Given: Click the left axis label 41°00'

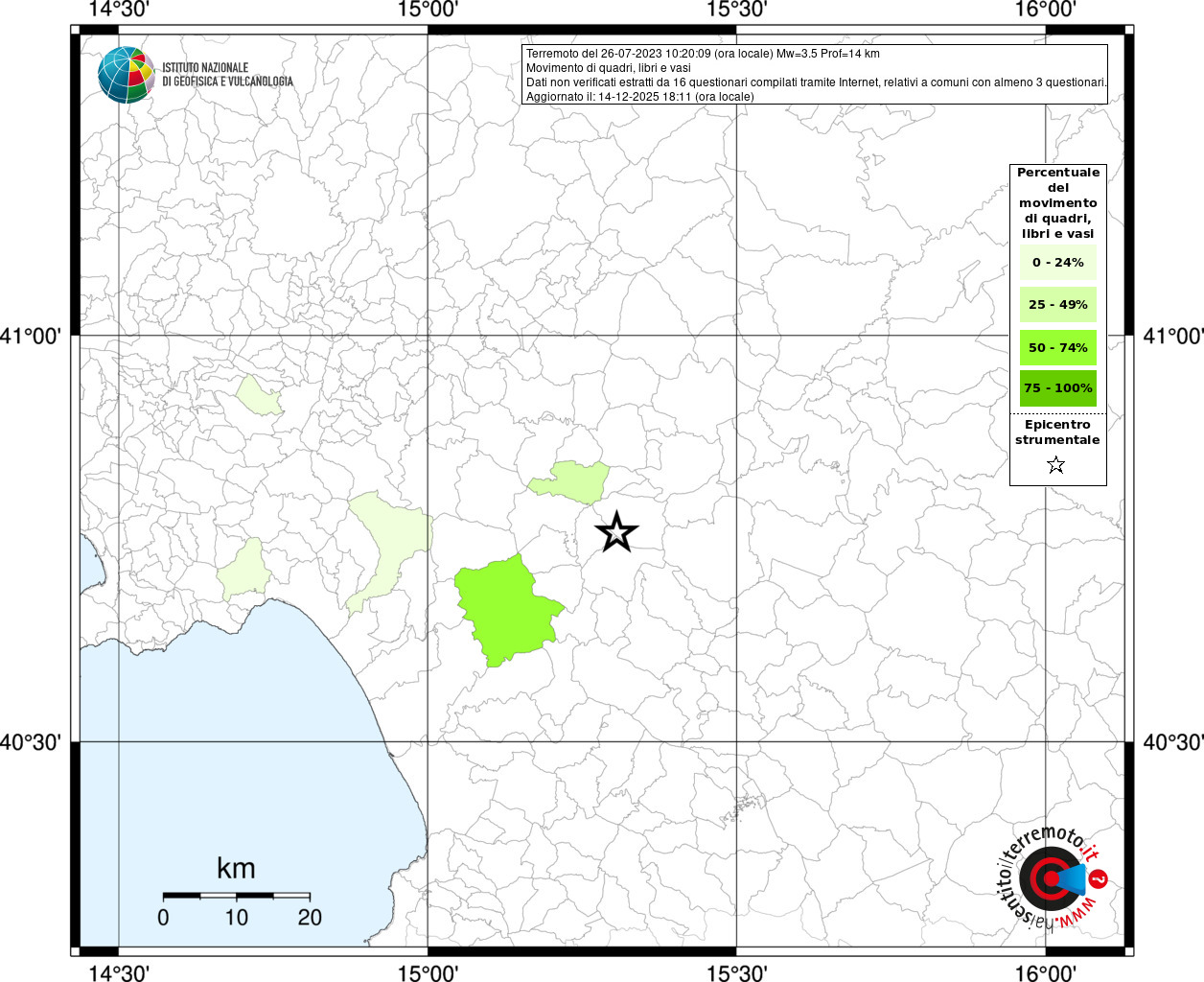Looking at the screenshot, I should 31,337.
